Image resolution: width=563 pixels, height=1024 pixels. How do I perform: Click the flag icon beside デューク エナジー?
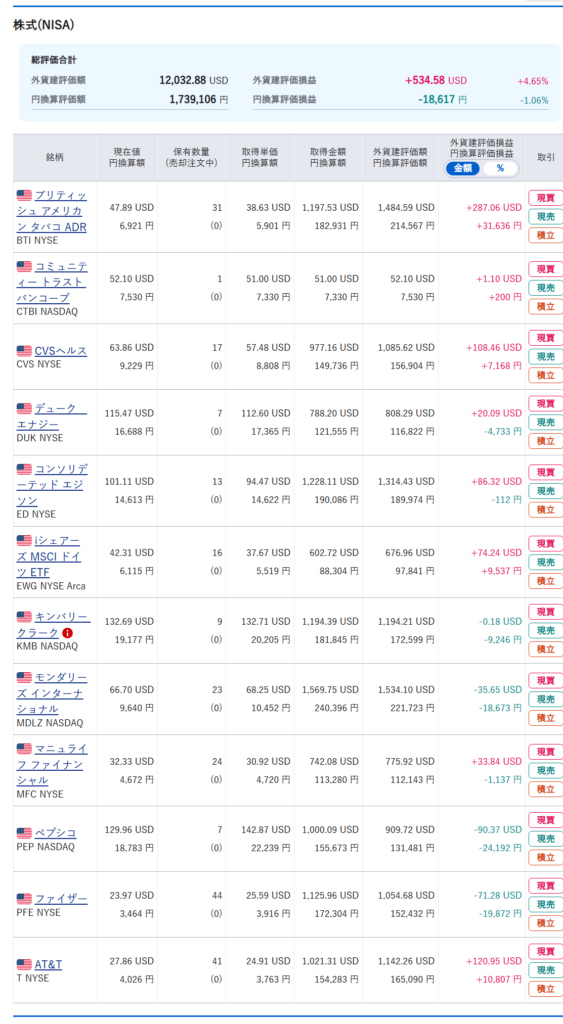(24, 408)
